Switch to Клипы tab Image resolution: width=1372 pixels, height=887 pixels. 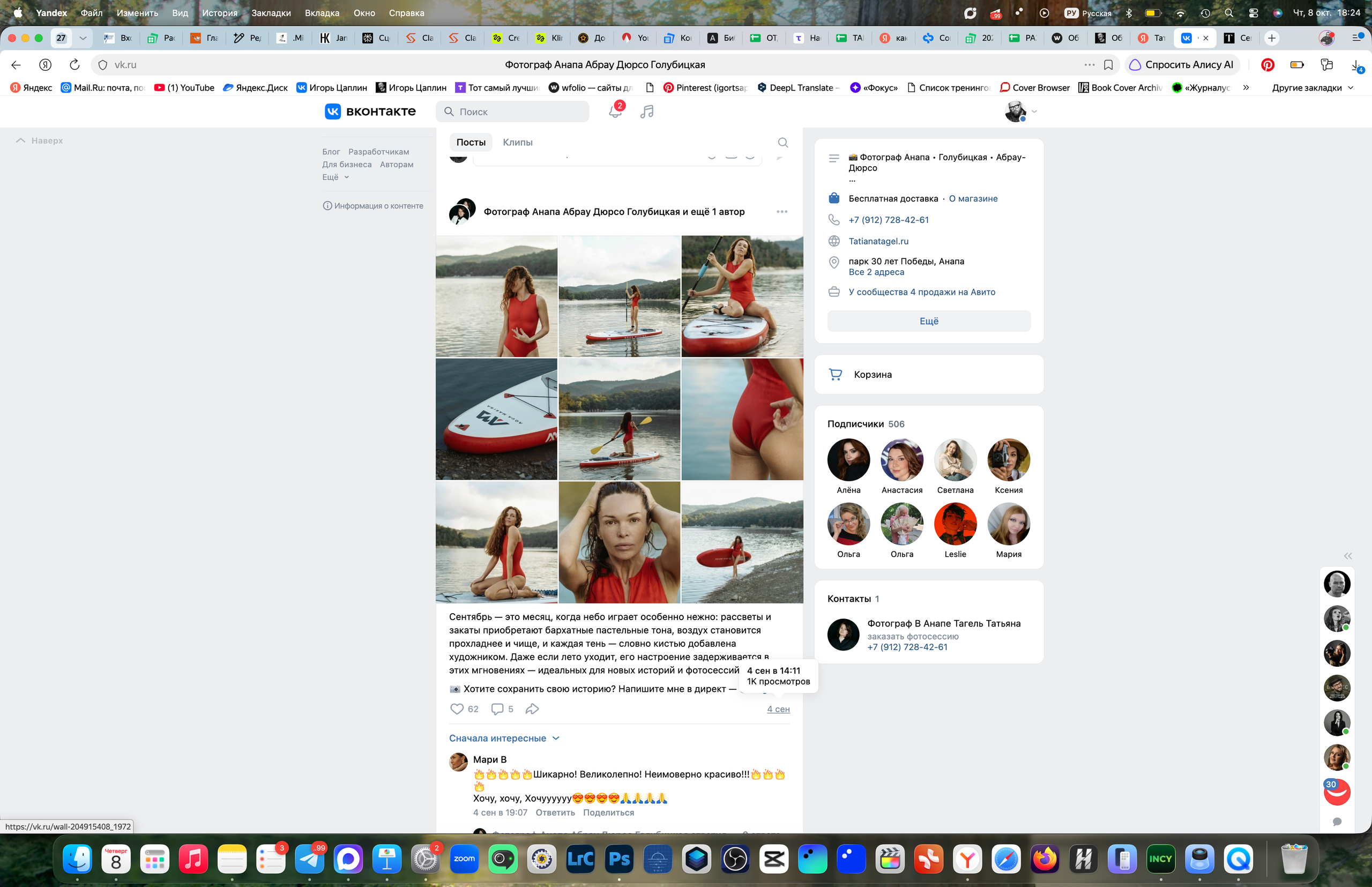coord(517,142)
